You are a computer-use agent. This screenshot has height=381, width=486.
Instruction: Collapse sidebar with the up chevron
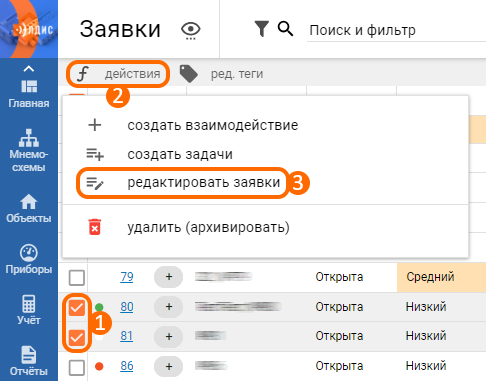29,69
